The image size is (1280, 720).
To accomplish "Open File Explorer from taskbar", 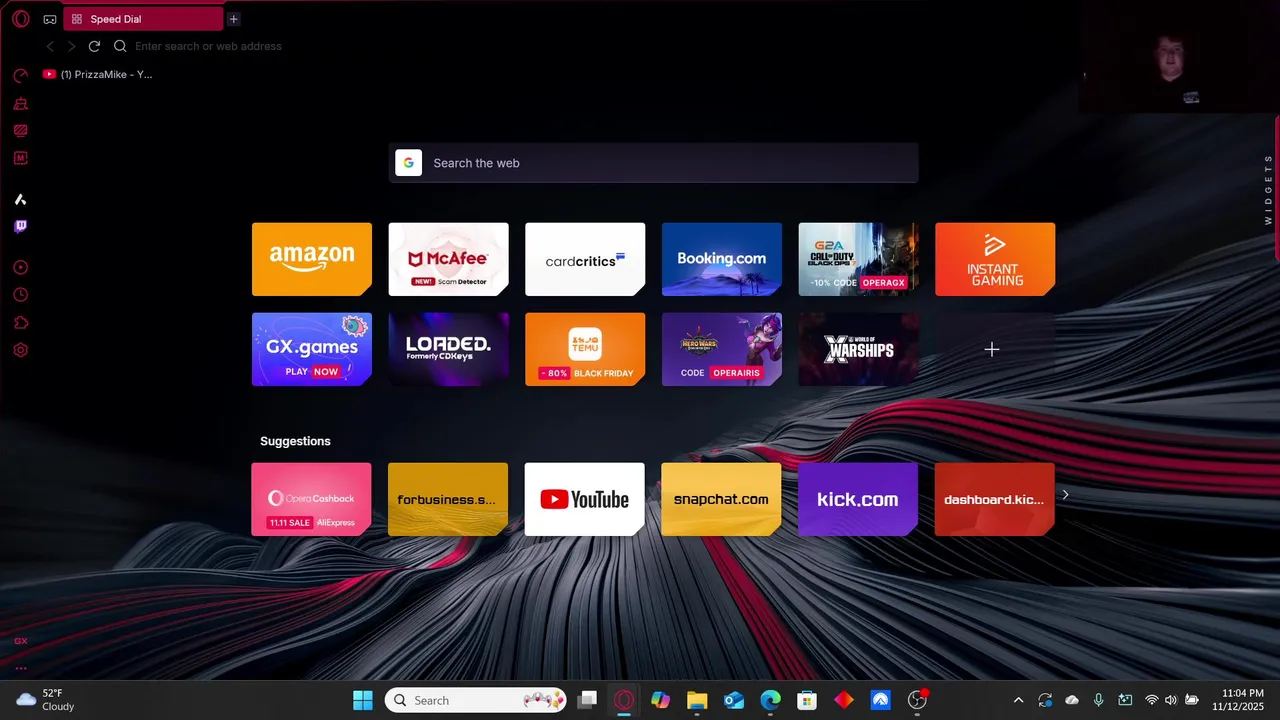I will coord(697,700).
